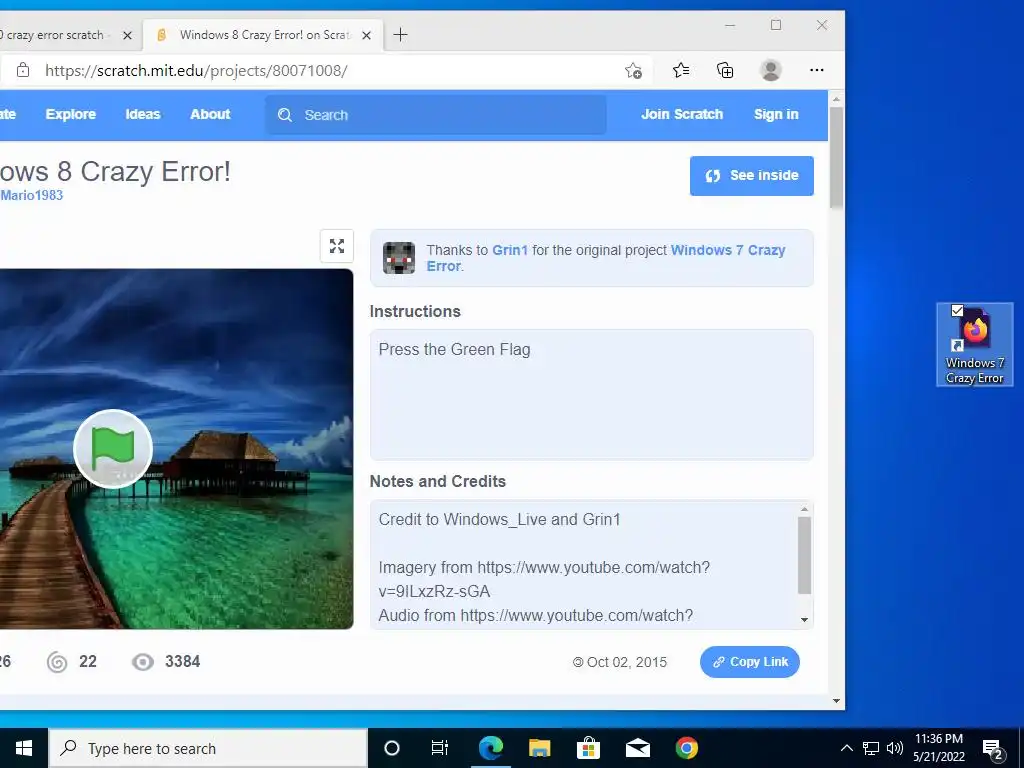Click Join Scratch link
The width and height of the screenshot is (1024, 768).
[682, 114]
